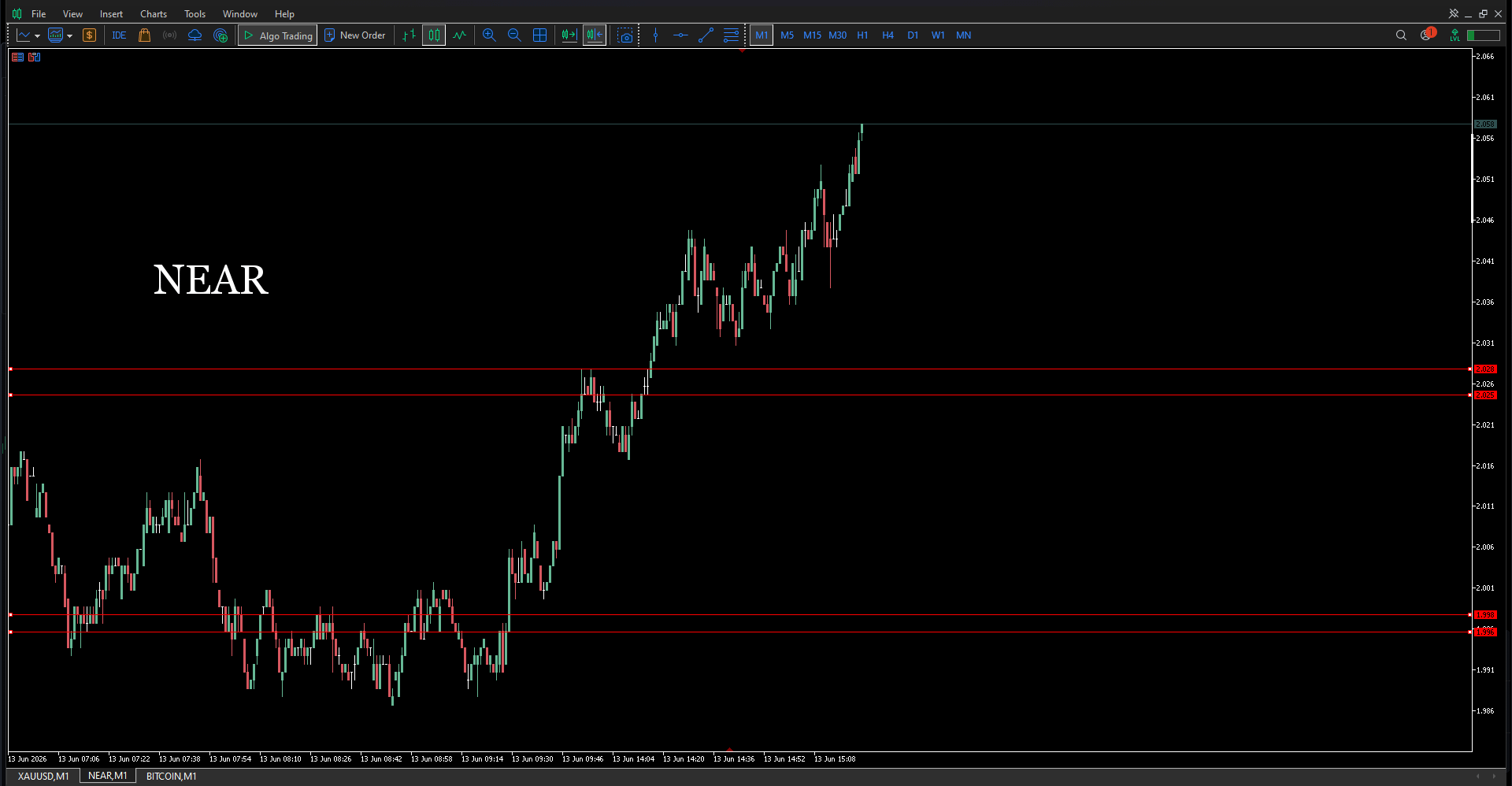Launch the IDE MetaEditor
Screen dimensions: 1512x786
click(119, 35)
